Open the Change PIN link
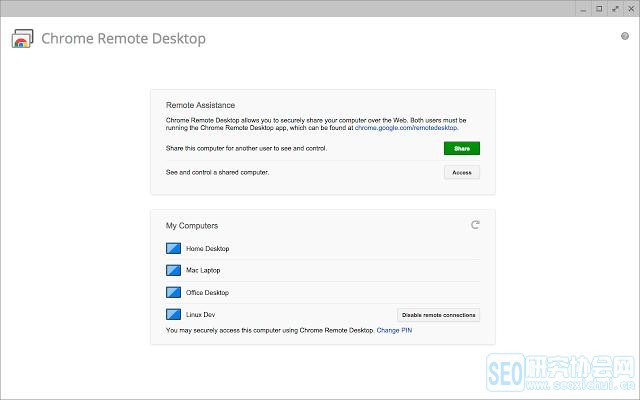This screenshot has width=640, height=400. pos(394,330)
